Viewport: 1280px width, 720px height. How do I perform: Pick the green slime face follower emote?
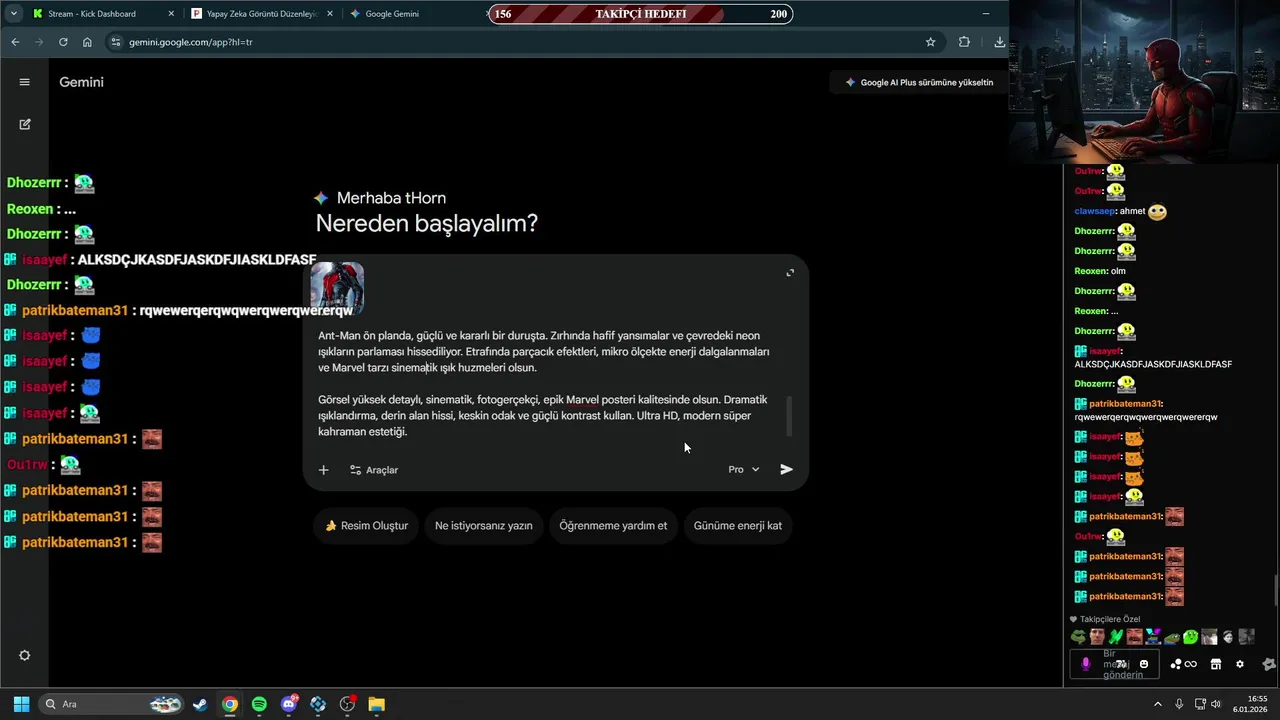tap(1190, 637)
